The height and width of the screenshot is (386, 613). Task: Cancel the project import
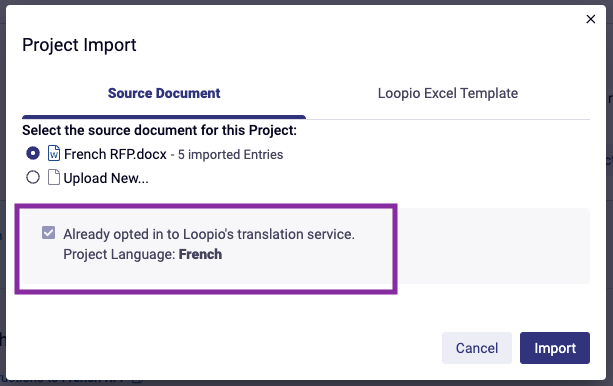pos(477,348)
